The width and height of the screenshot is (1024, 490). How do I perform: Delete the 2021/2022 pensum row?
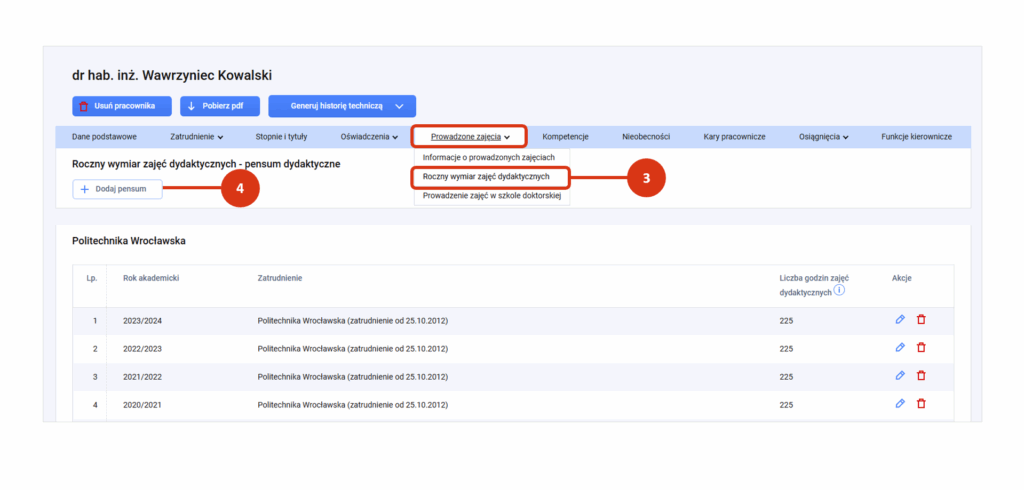[921, 376]
